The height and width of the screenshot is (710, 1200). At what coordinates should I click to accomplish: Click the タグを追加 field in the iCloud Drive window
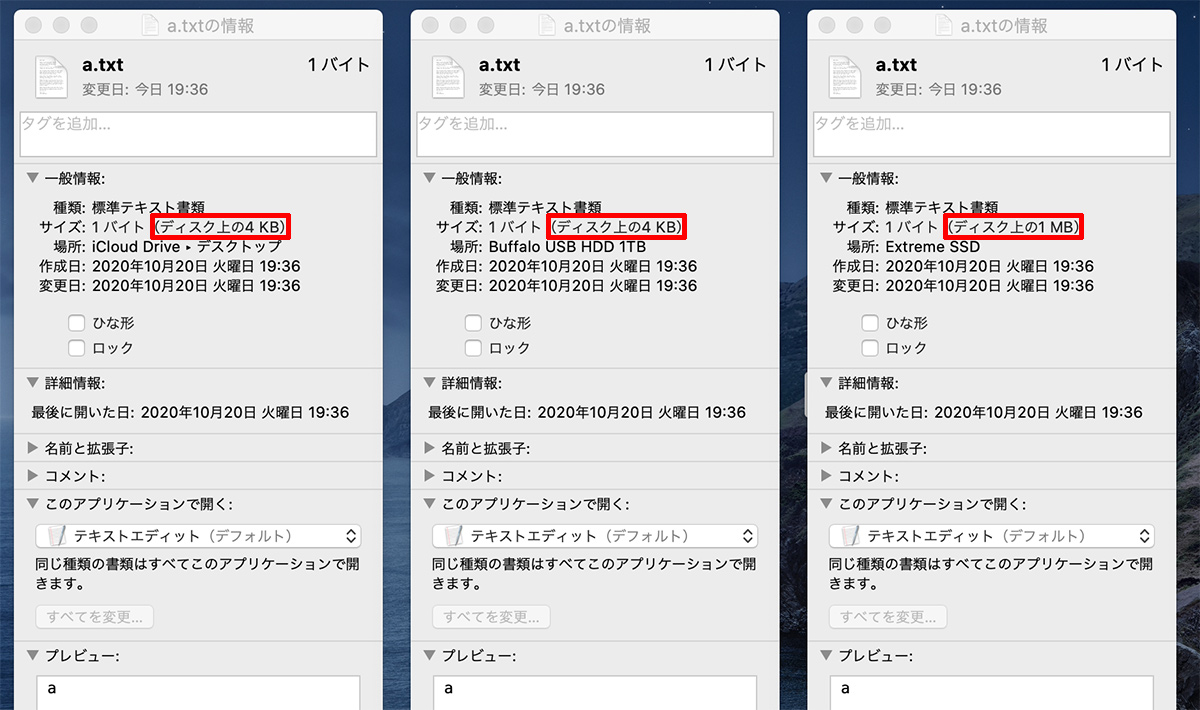click(x=198, y=134)
